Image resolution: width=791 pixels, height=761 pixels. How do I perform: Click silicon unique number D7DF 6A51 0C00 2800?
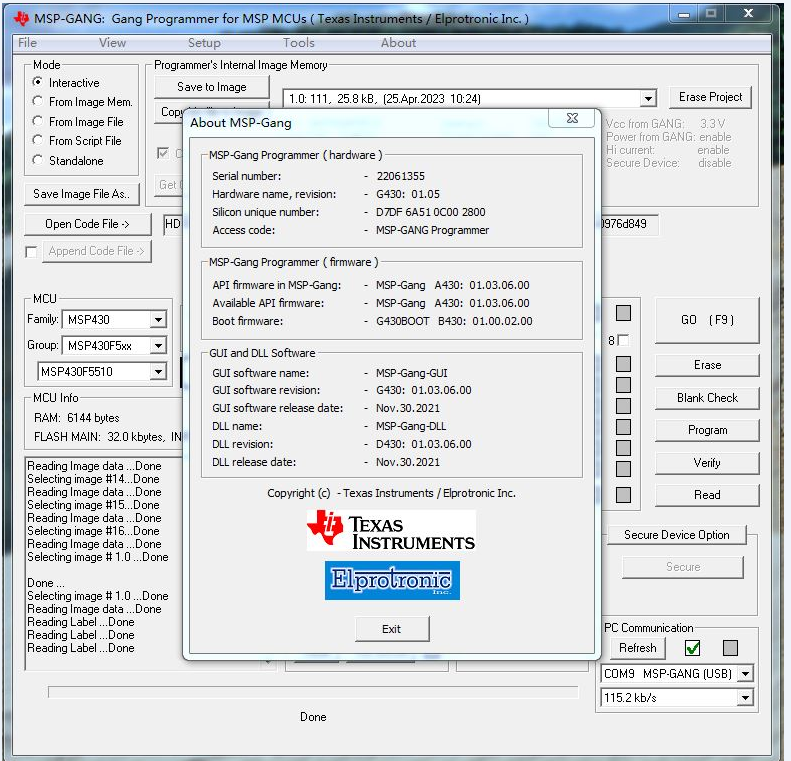(x=431, y=212)
